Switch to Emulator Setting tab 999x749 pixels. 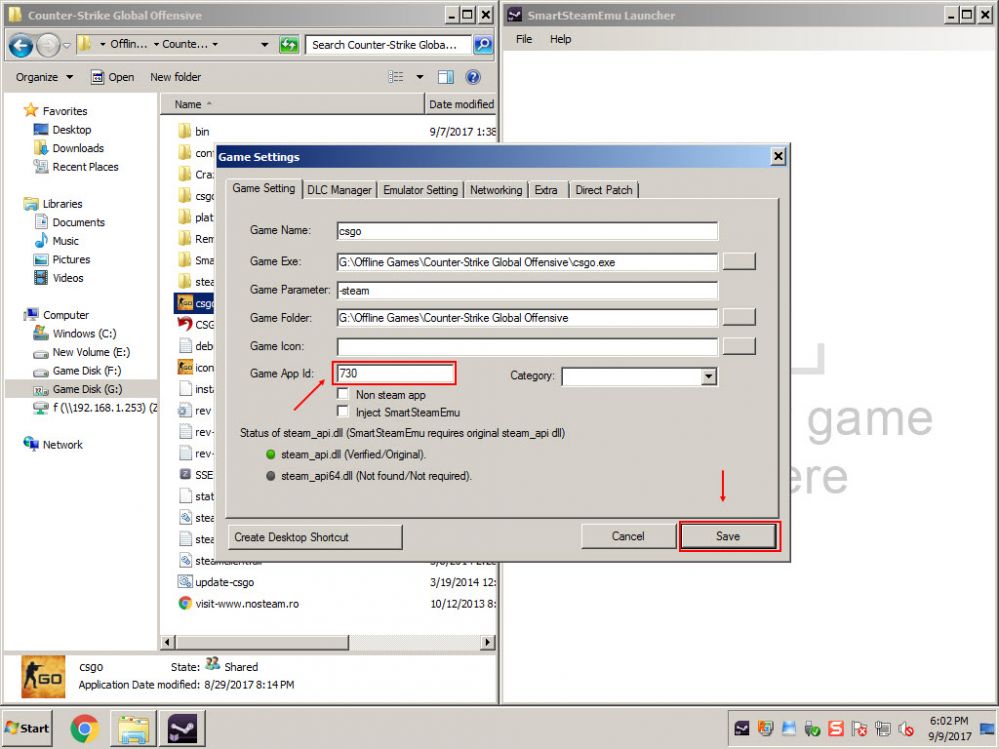(420, 190)
